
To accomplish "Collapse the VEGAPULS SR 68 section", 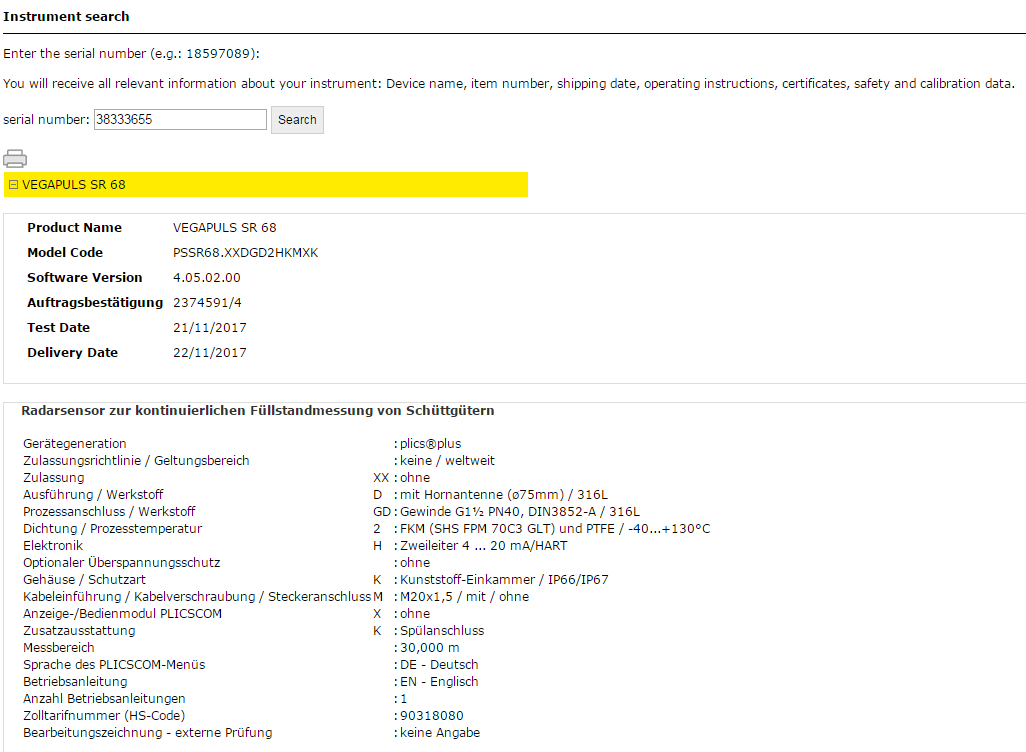I will click(x=13, y=185).
